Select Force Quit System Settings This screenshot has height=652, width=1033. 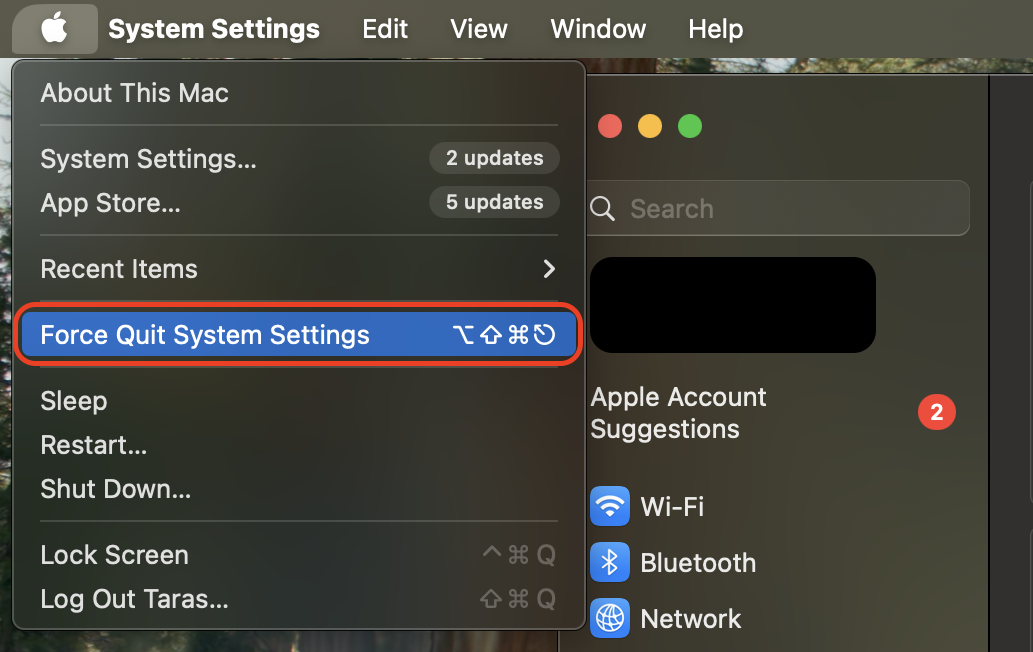[204, 335]
